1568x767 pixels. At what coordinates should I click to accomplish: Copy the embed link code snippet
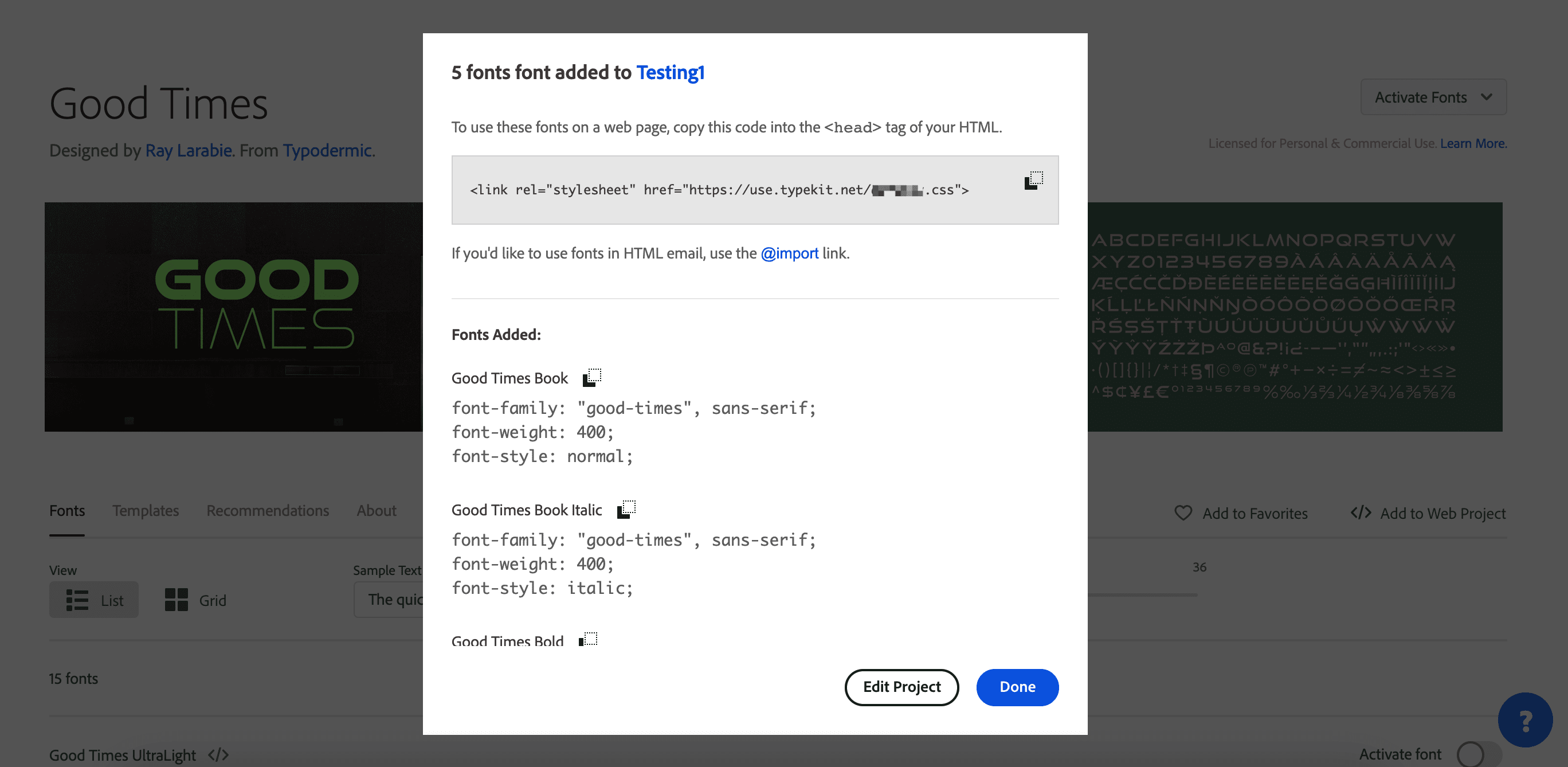click(x=1033, y=180)
